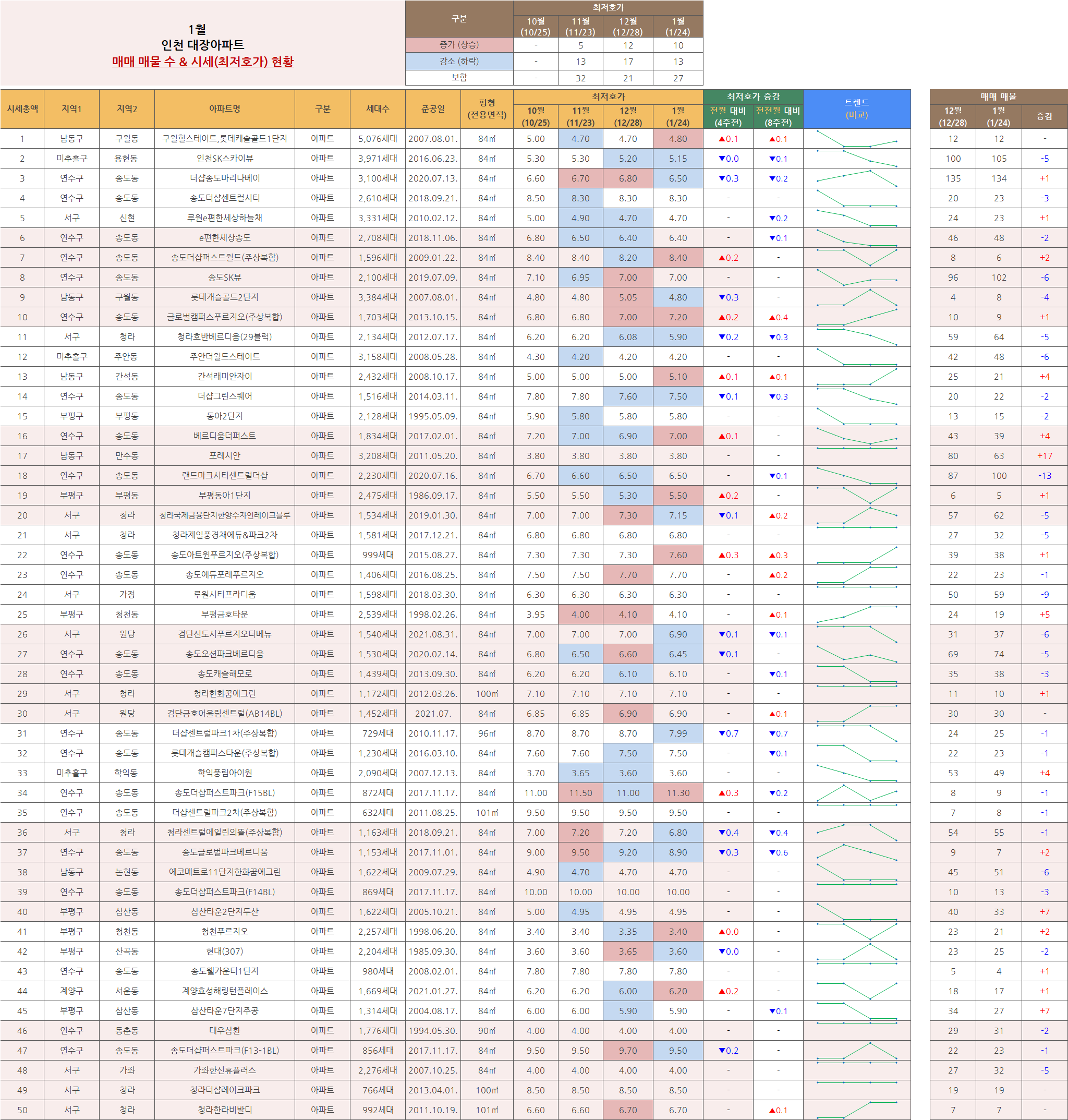Select apartment name '청라한라비발디' in last row
The height and width of the screenshot is (1120, 1068).
pyautogui.click(x=224, y=1110)
